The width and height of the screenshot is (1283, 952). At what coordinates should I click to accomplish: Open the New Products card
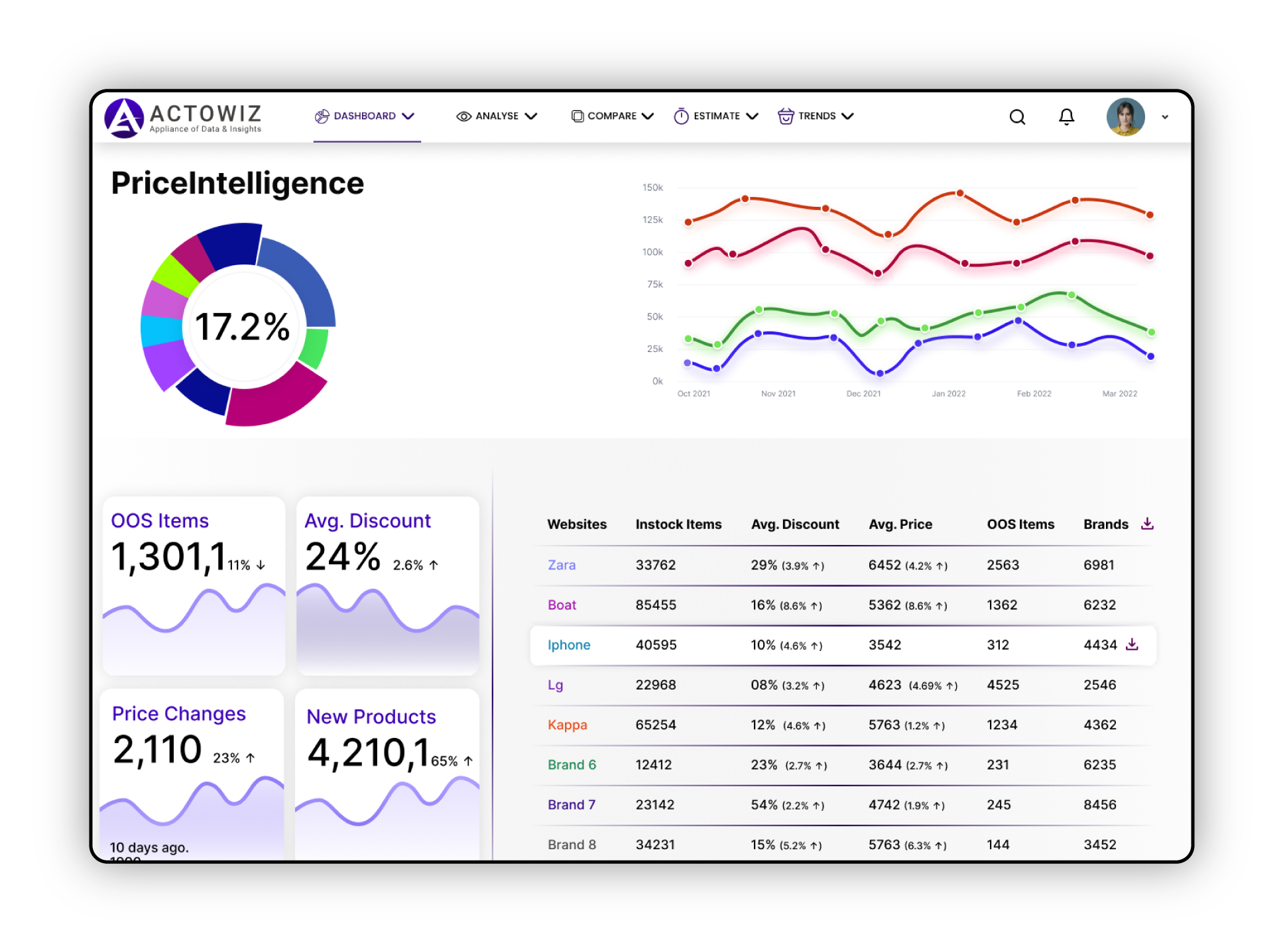click(387, 775)
